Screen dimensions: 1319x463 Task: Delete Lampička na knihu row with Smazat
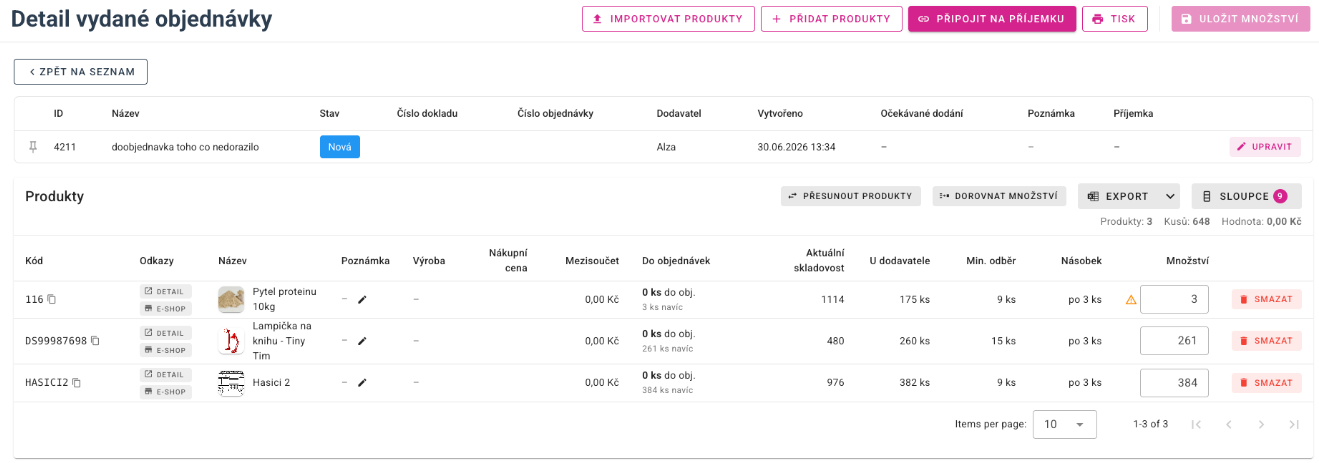[x=1266, y=341]
